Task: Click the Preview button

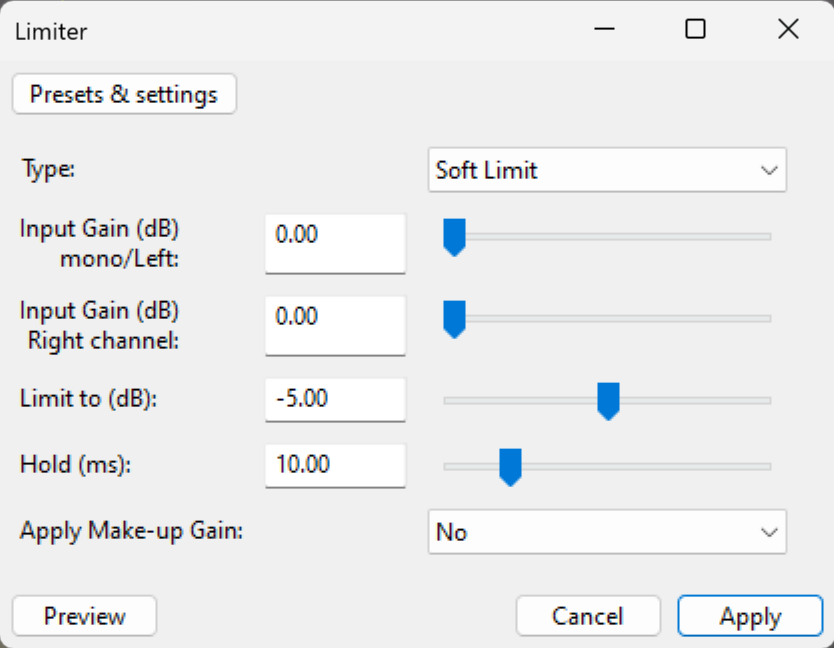Action: (x=84, y=615)
